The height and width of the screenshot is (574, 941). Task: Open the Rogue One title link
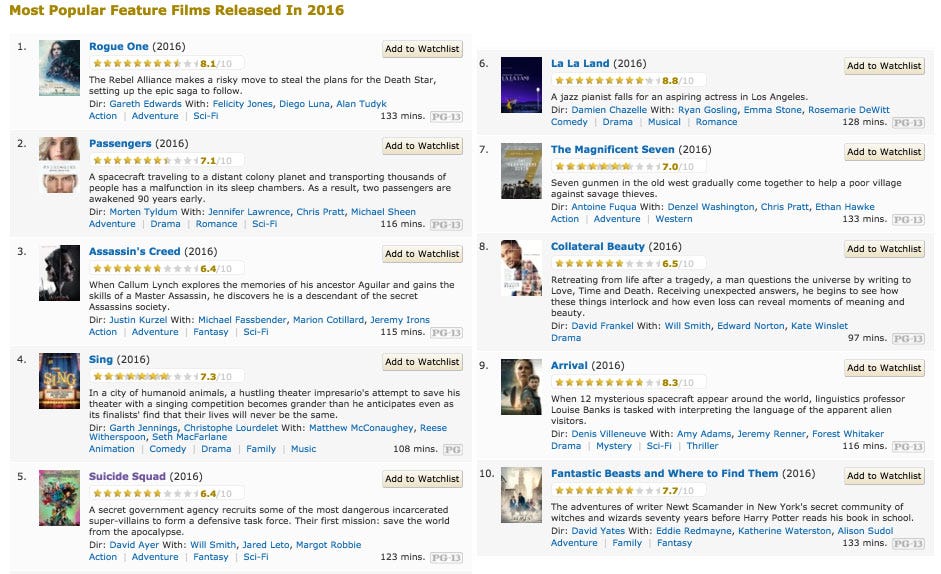click(118, 46)
